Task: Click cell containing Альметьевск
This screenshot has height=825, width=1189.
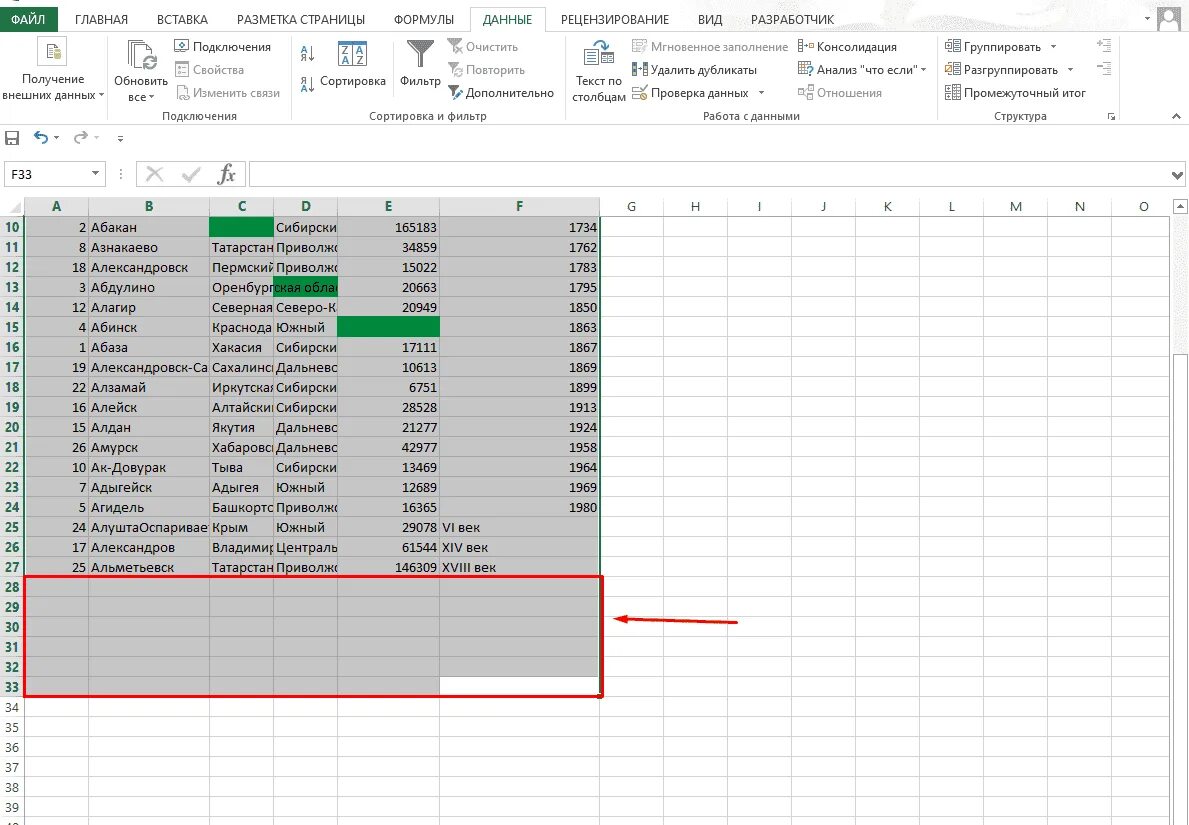Action: pyautogui.click(x=149, y=567)
